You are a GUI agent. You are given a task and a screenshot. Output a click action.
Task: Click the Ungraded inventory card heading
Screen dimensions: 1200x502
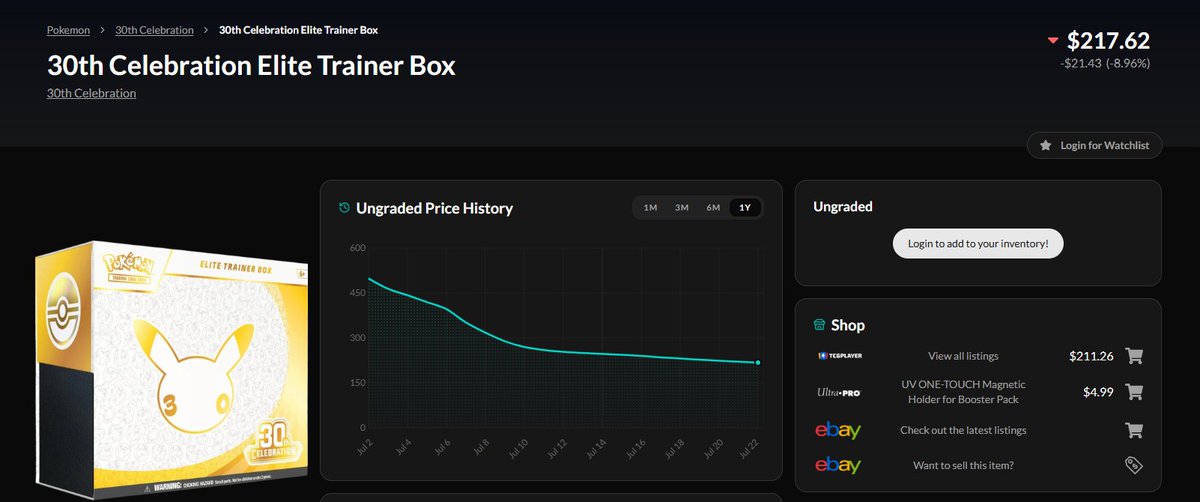(x=843, y=207)
